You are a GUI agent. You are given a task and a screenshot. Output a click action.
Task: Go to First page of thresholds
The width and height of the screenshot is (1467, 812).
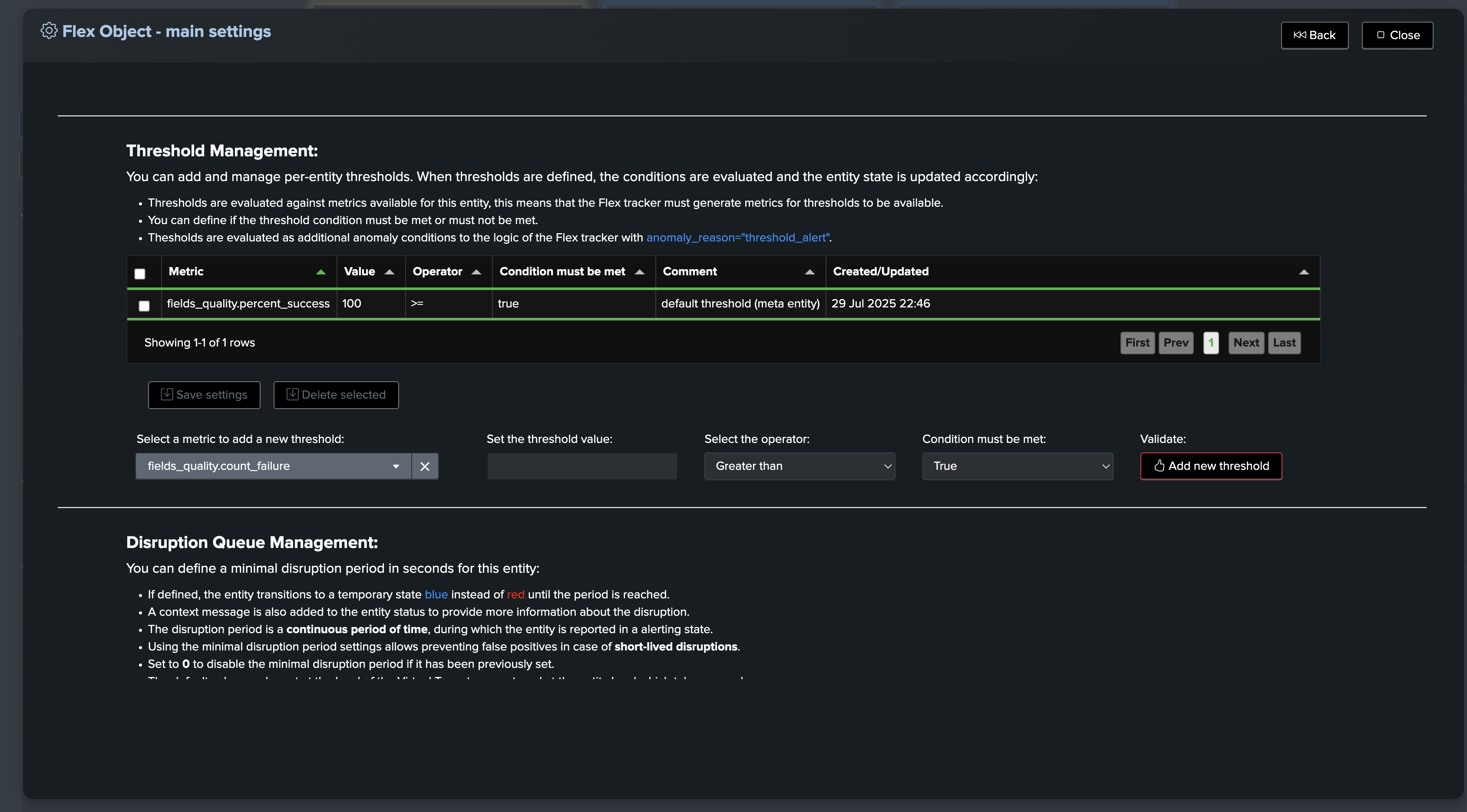coord(1137,343)
